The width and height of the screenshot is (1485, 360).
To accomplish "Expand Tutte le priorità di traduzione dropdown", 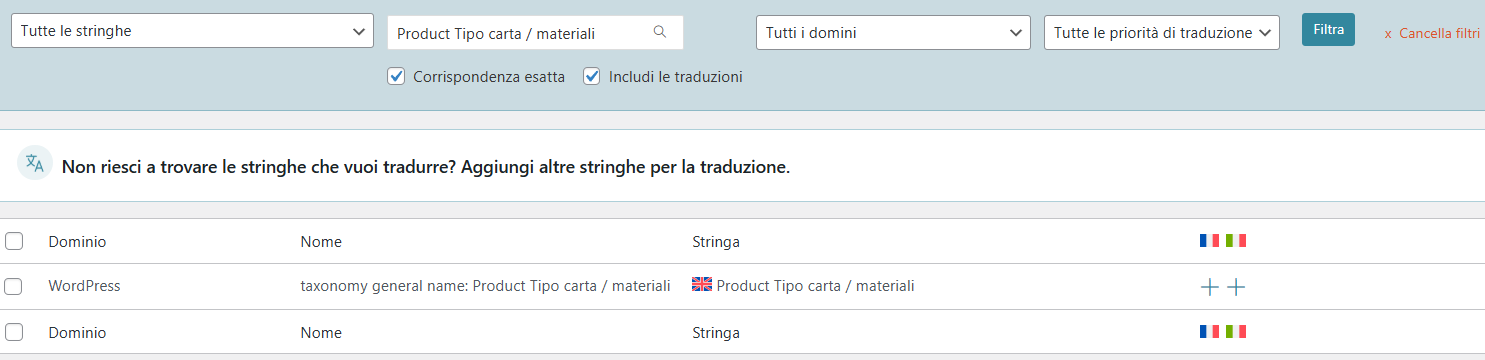I will point(1161,32).
